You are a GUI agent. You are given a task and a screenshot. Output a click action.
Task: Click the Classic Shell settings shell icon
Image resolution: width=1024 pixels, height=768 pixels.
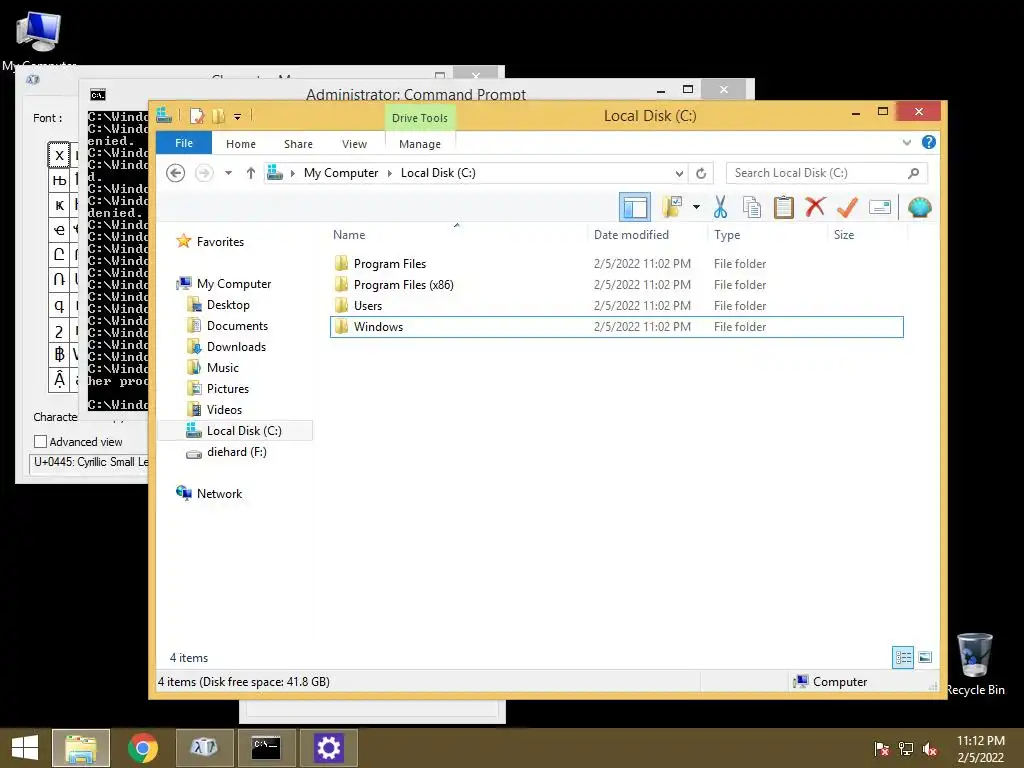point(920,208)
